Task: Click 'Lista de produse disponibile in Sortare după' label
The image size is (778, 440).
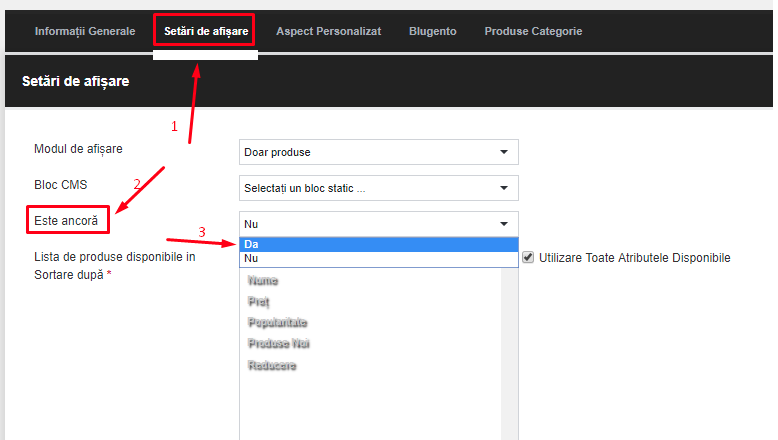Action: click(x=115, y=266)
